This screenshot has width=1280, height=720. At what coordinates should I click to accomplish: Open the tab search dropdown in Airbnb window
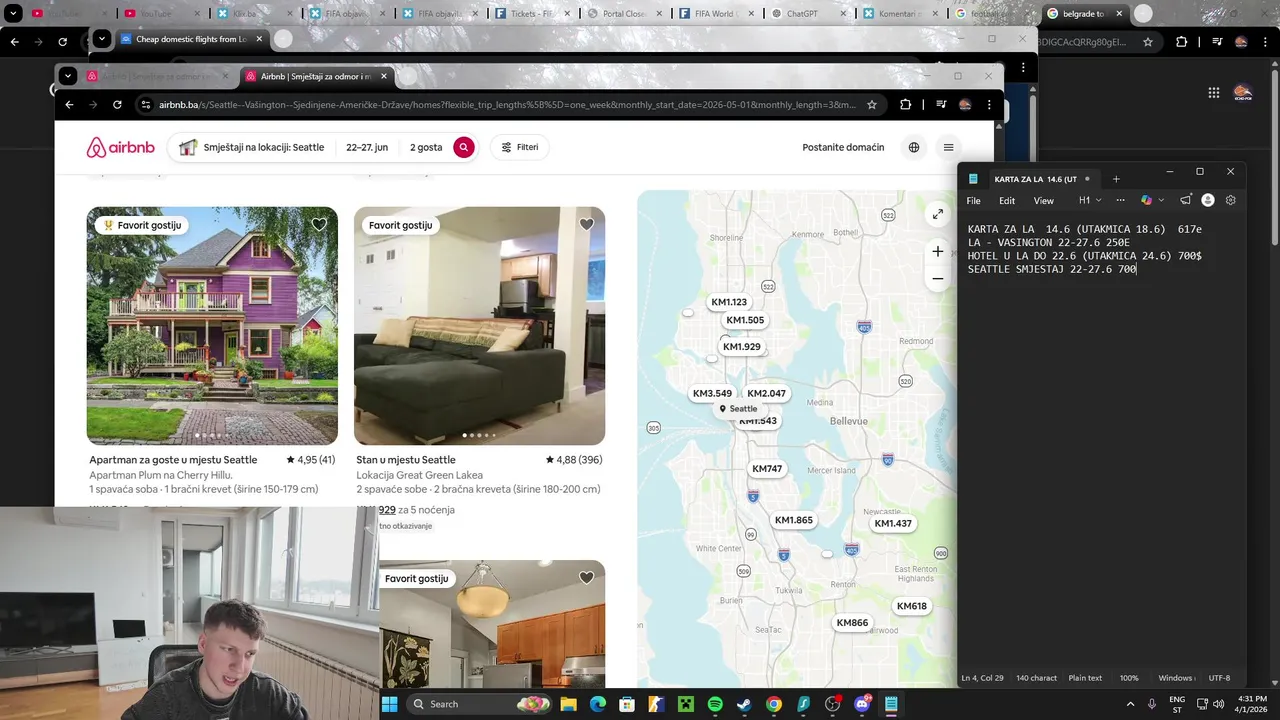pos(68,76)
